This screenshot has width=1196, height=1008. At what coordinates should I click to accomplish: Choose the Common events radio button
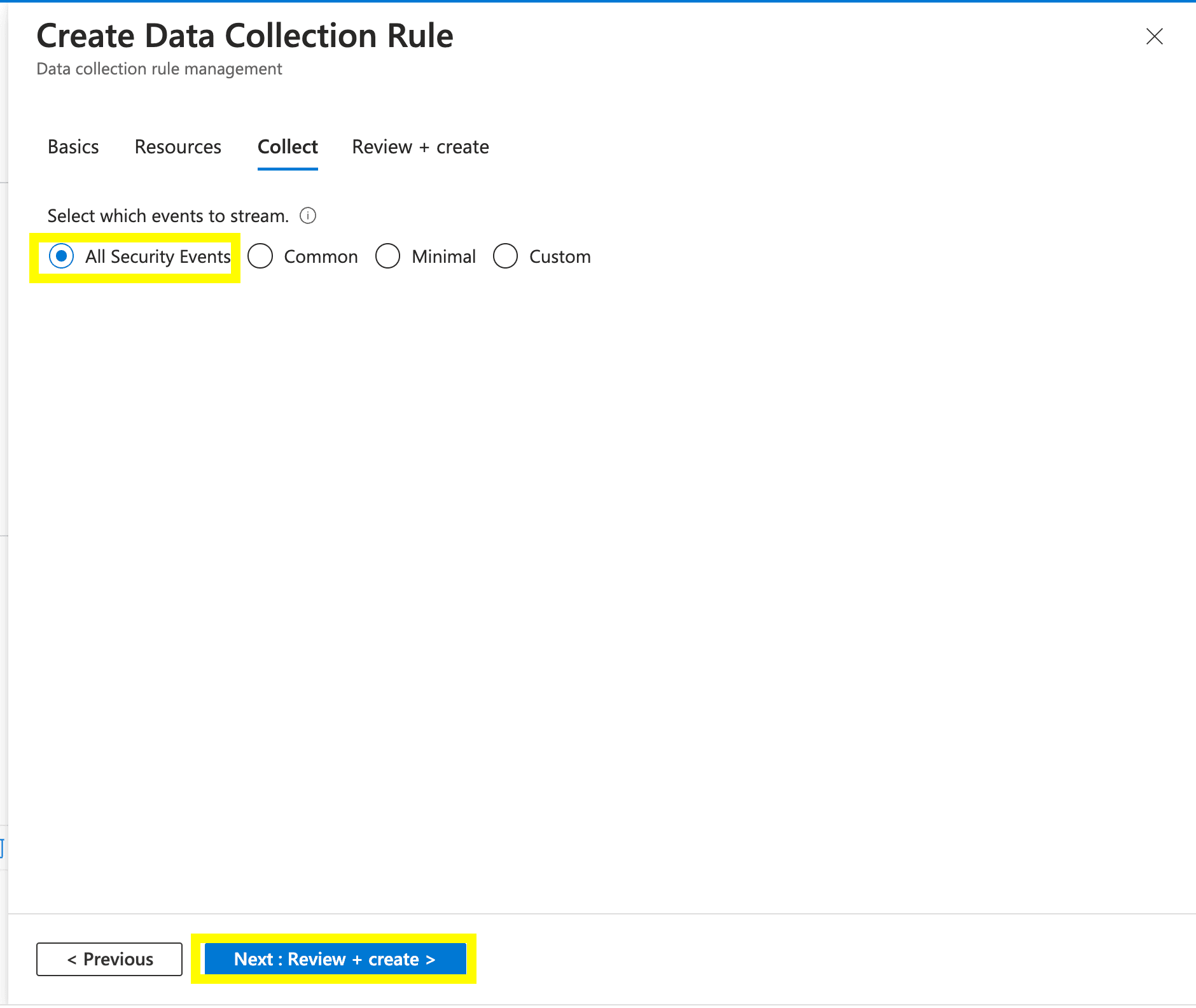coord(260,256)
